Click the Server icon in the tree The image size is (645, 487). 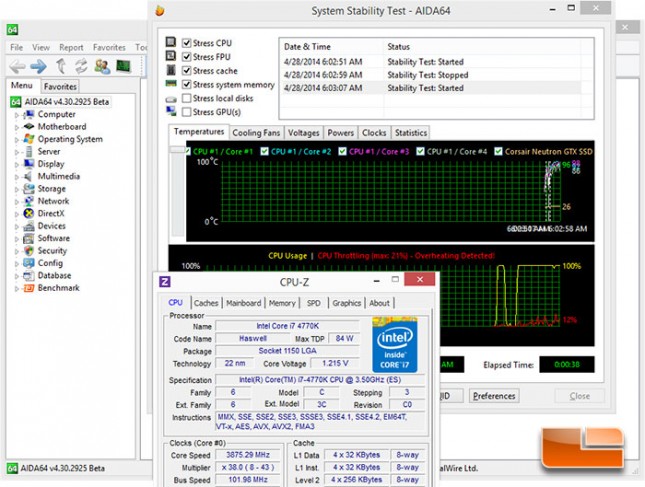(28, 151)
